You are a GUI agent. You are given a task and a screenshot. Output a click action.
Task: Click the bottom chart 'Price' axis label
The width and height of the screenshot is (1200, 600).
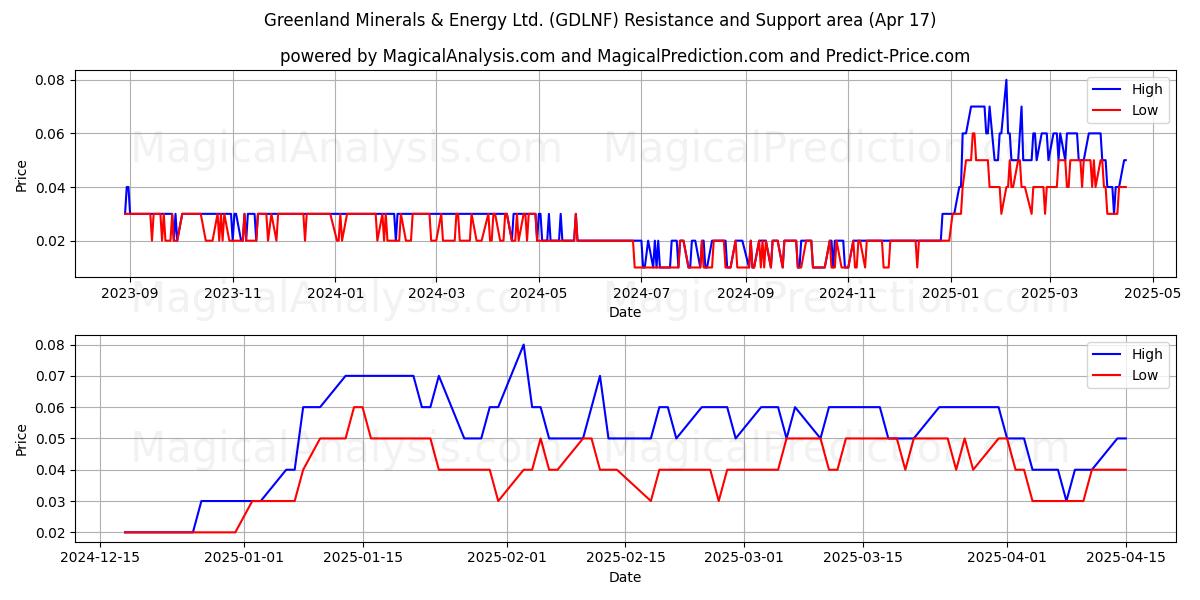coord(22,439)
